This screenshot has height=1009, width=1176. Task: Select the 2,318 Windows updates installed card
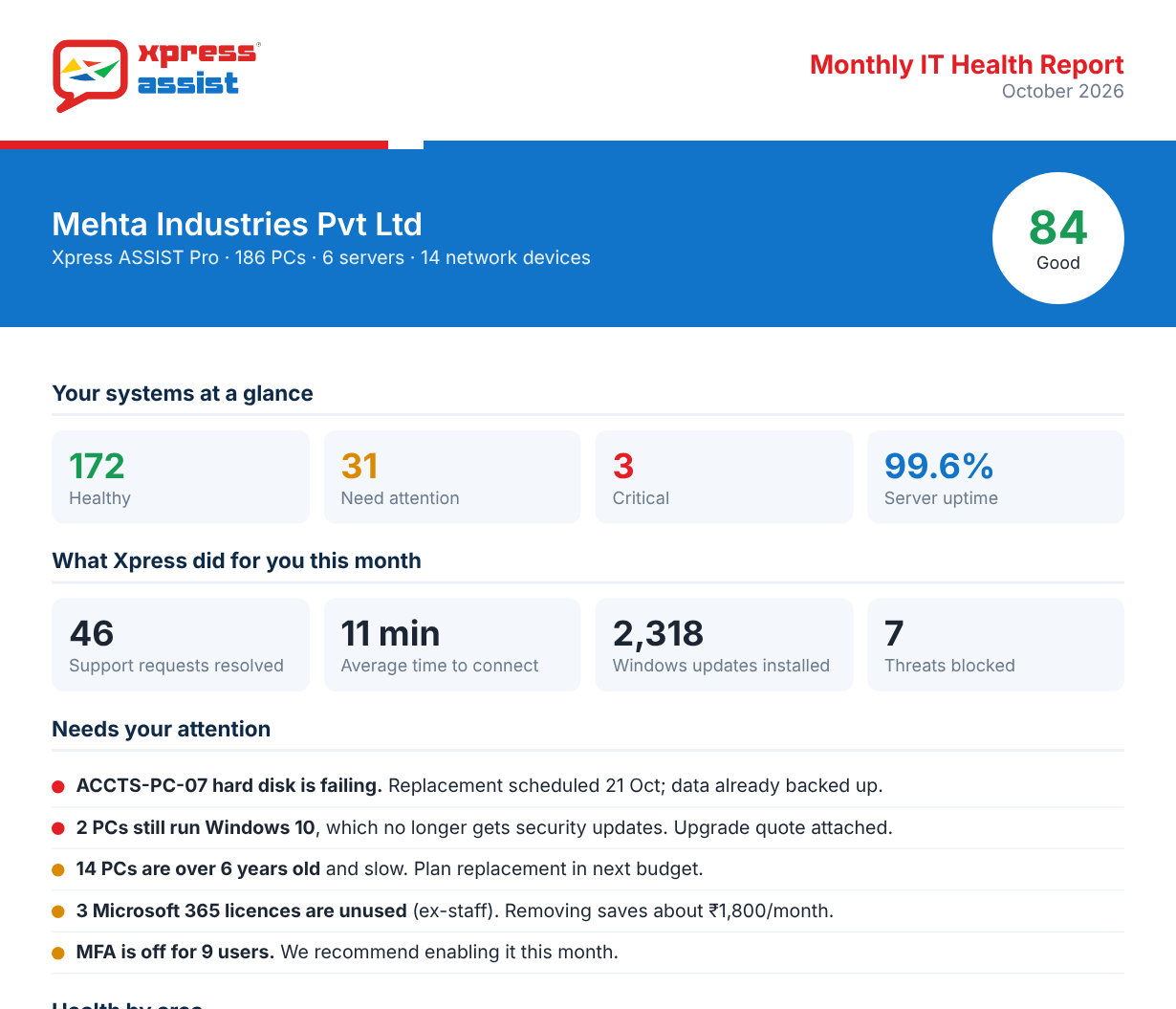724,645
